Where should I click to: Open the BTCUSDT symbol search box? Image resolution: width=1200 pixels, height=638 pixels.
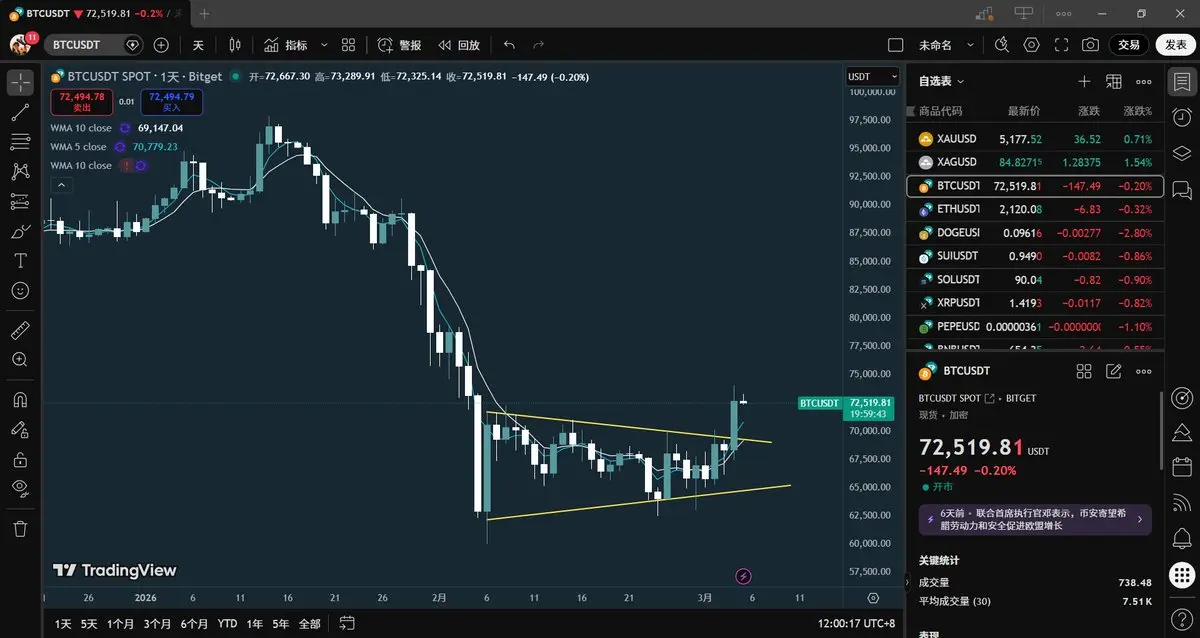(x=94, y=45)
